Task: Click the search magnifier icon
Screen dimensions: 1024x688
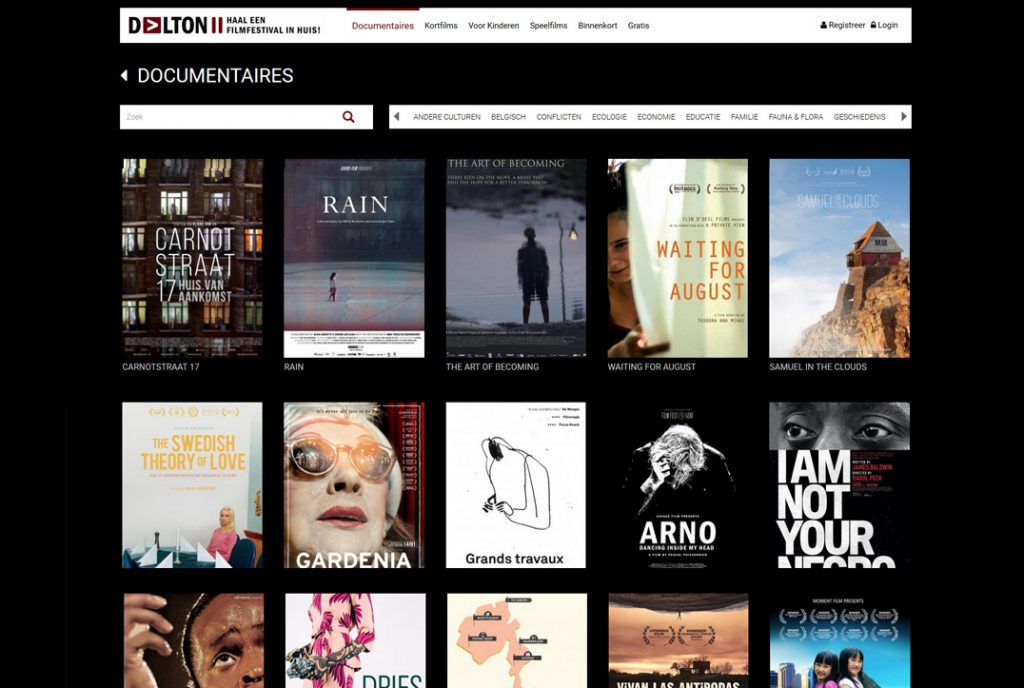Action: pyautogui.click(x=348, y=117)
